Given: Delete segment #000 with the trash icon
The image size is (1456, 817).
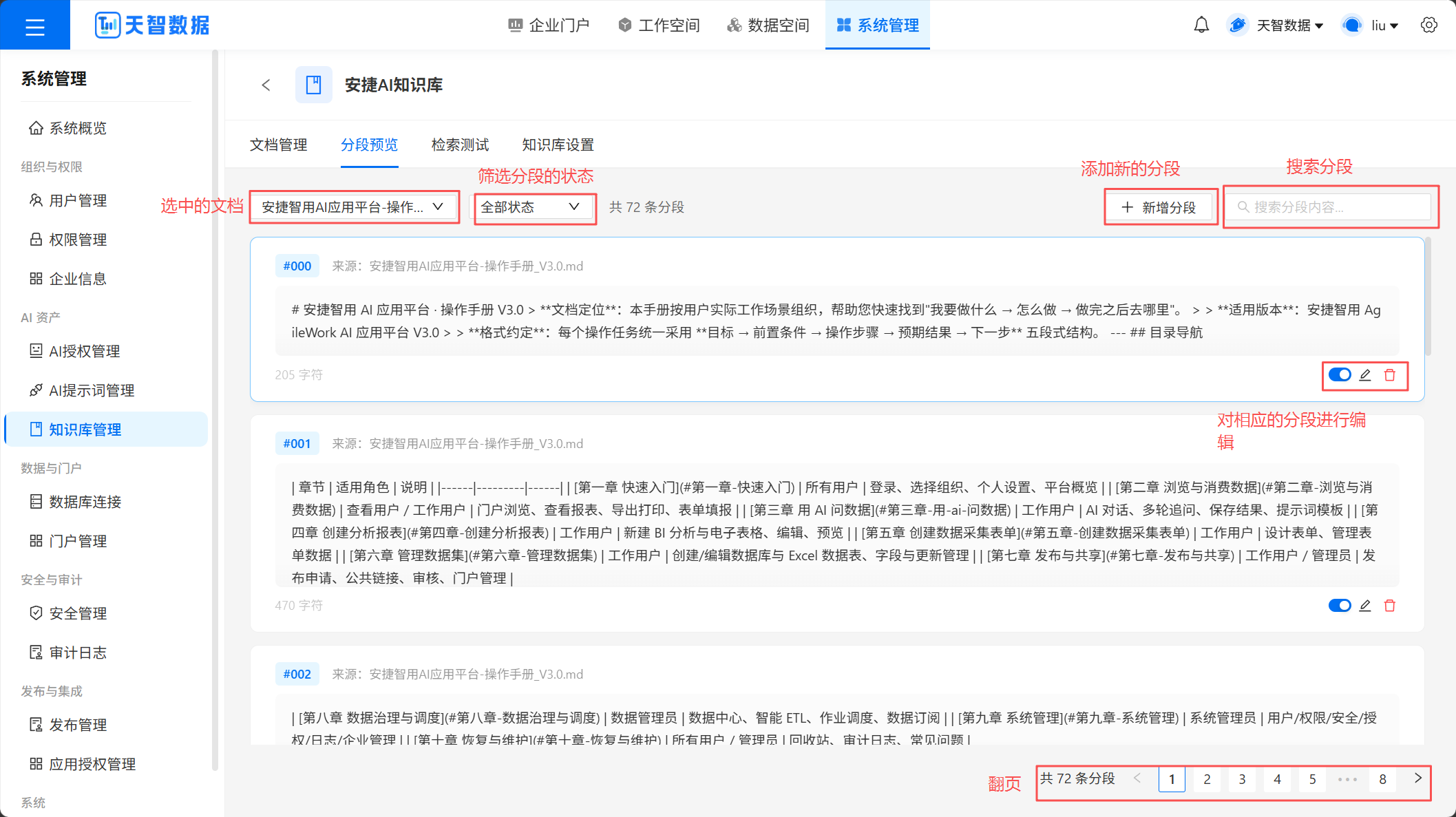Looking at the screenshot, I should (x=1390, y=375).
